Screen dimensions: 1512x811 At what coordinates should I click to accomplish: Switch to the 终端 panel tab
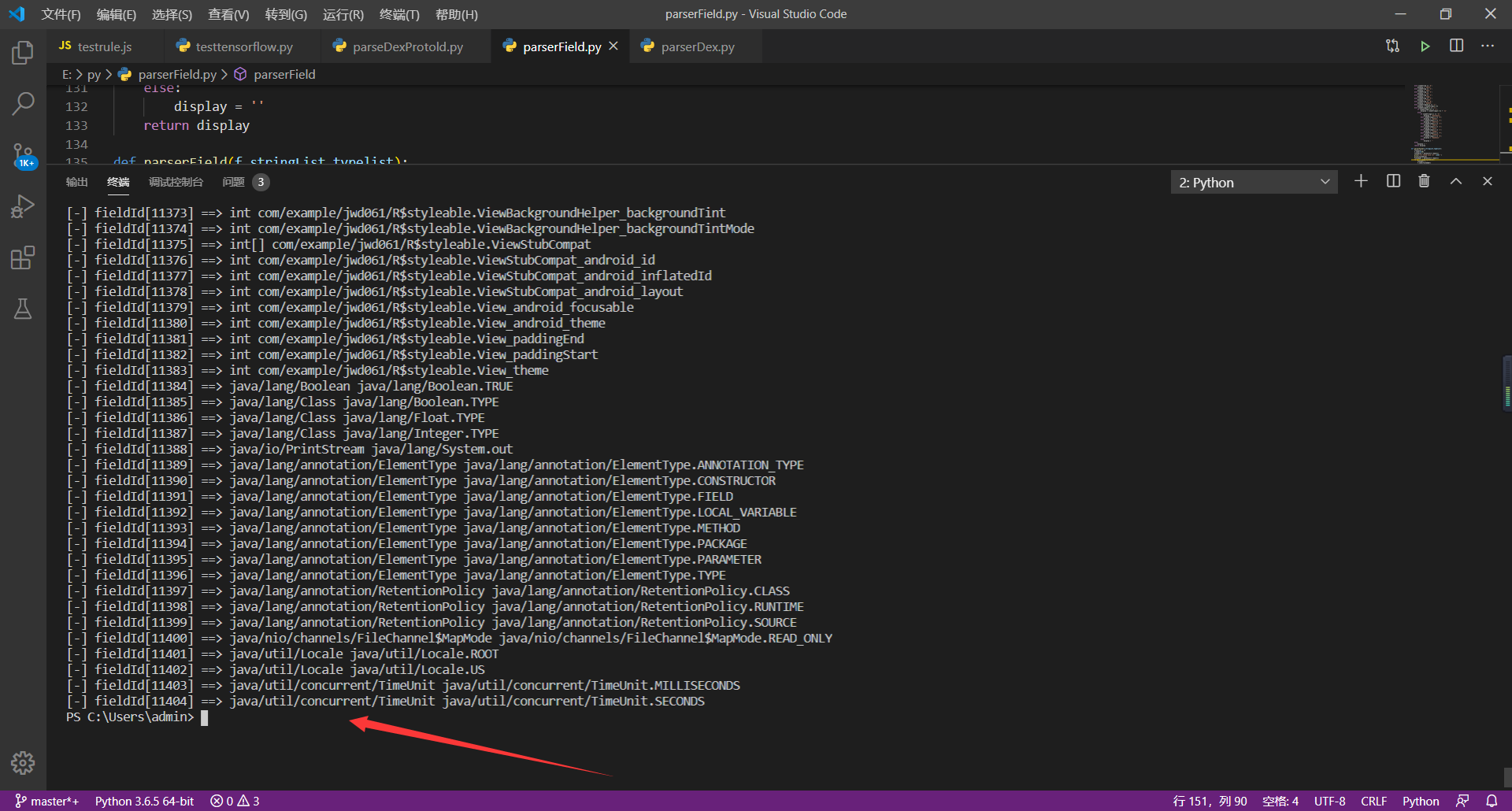point(118,182)
